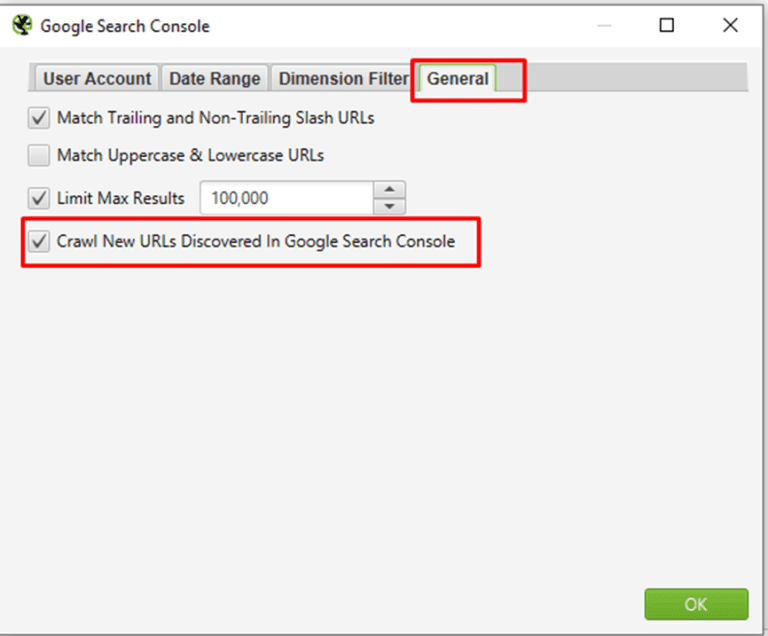Screen dimensions: 768x636
Task: Close the Google Search Console dialog
Action: pos(730,25)
